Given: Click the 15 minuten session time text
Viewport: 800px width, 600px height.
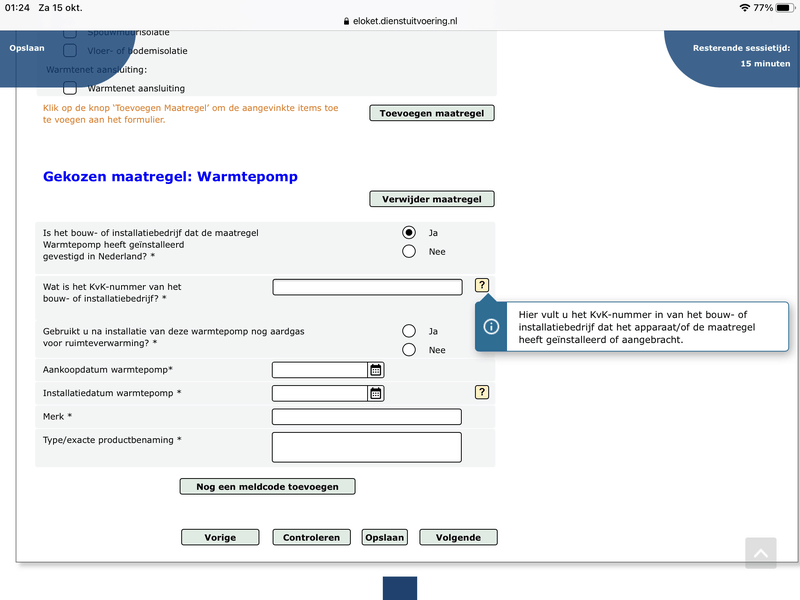Looking at the screenshot, I should [765, 64].
